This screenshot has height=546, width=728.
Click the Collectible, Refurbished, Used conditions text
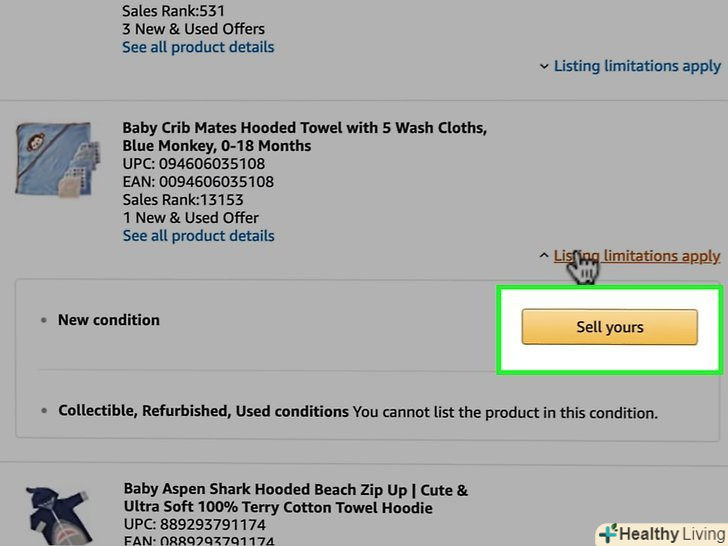203,411
